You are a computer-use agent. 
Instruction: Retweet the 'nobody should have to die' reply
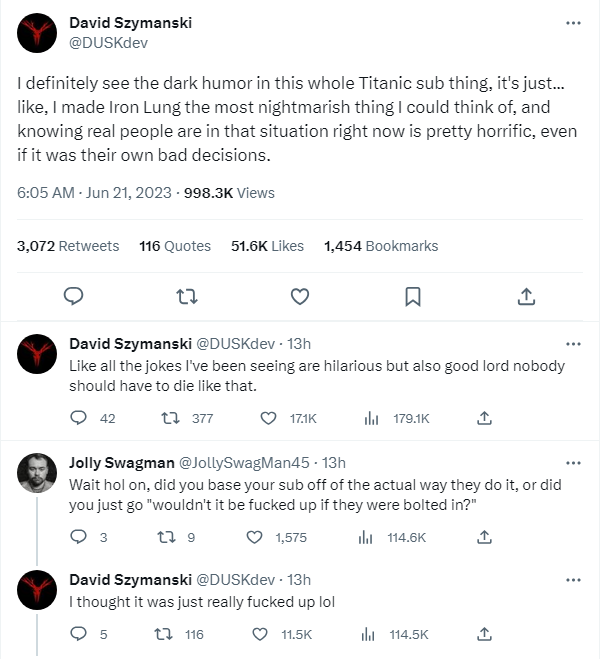(x=170, y=418)
